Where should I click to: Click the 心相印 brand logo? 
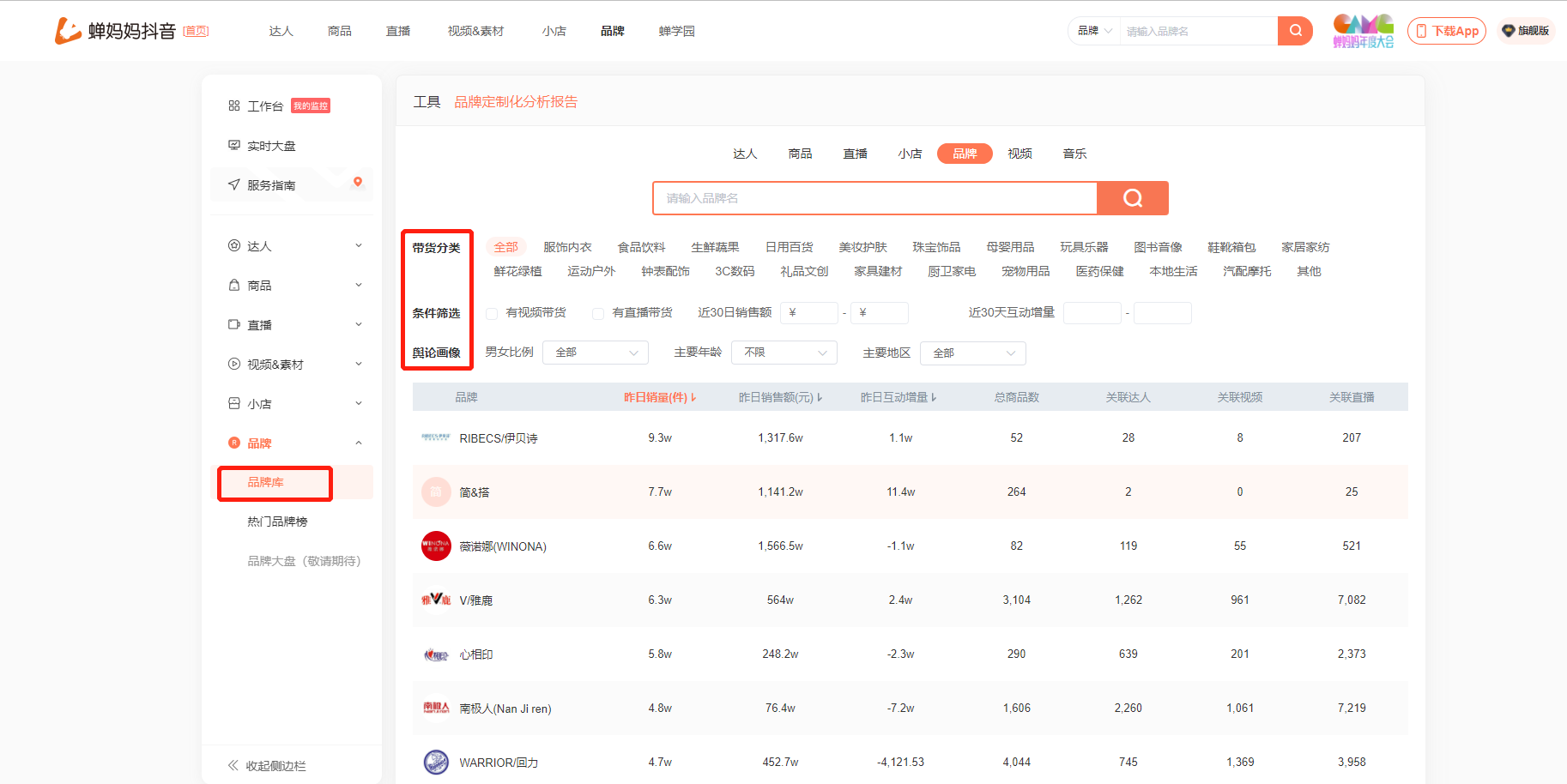[x=436, y=654]
